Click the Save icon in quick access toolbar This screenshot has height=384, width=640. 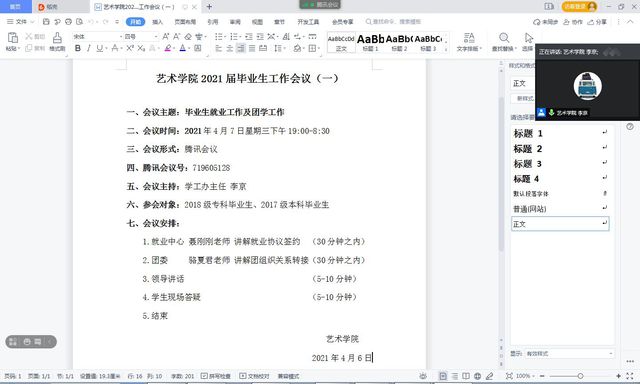(46, 22)
